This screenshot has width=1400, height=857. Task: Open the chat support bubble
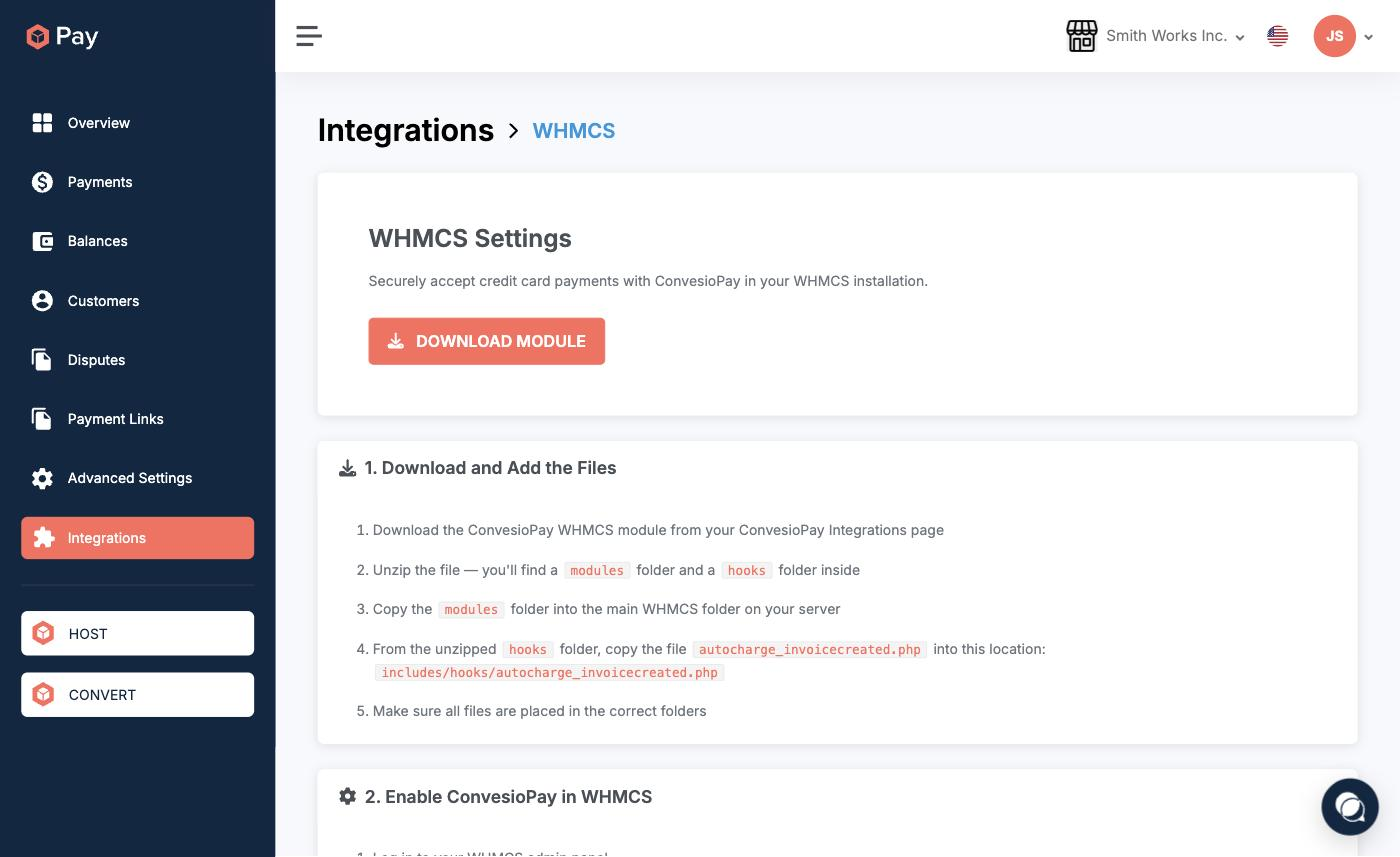pyautogui.click(x=1350, y=806)
